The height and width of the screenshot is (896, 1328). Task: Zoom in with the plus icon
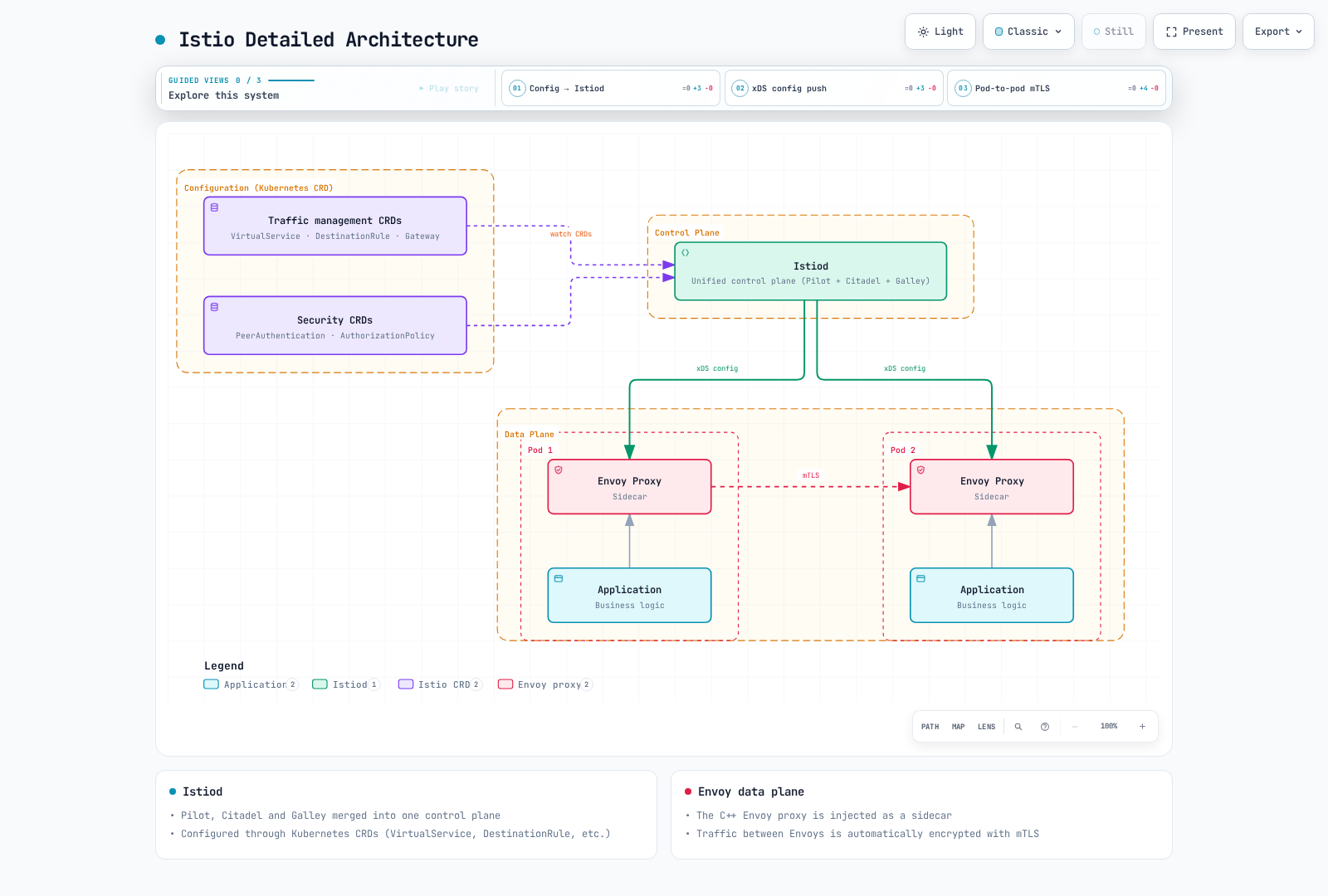(x=1142, y=727)
